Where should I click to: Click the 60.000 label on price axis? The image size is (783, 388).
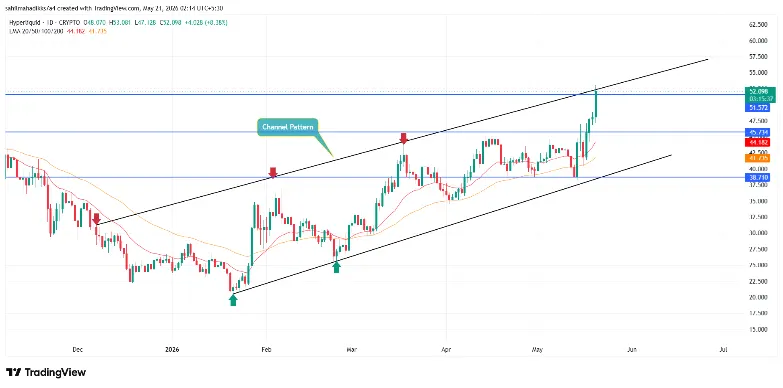tap(759, 40)
